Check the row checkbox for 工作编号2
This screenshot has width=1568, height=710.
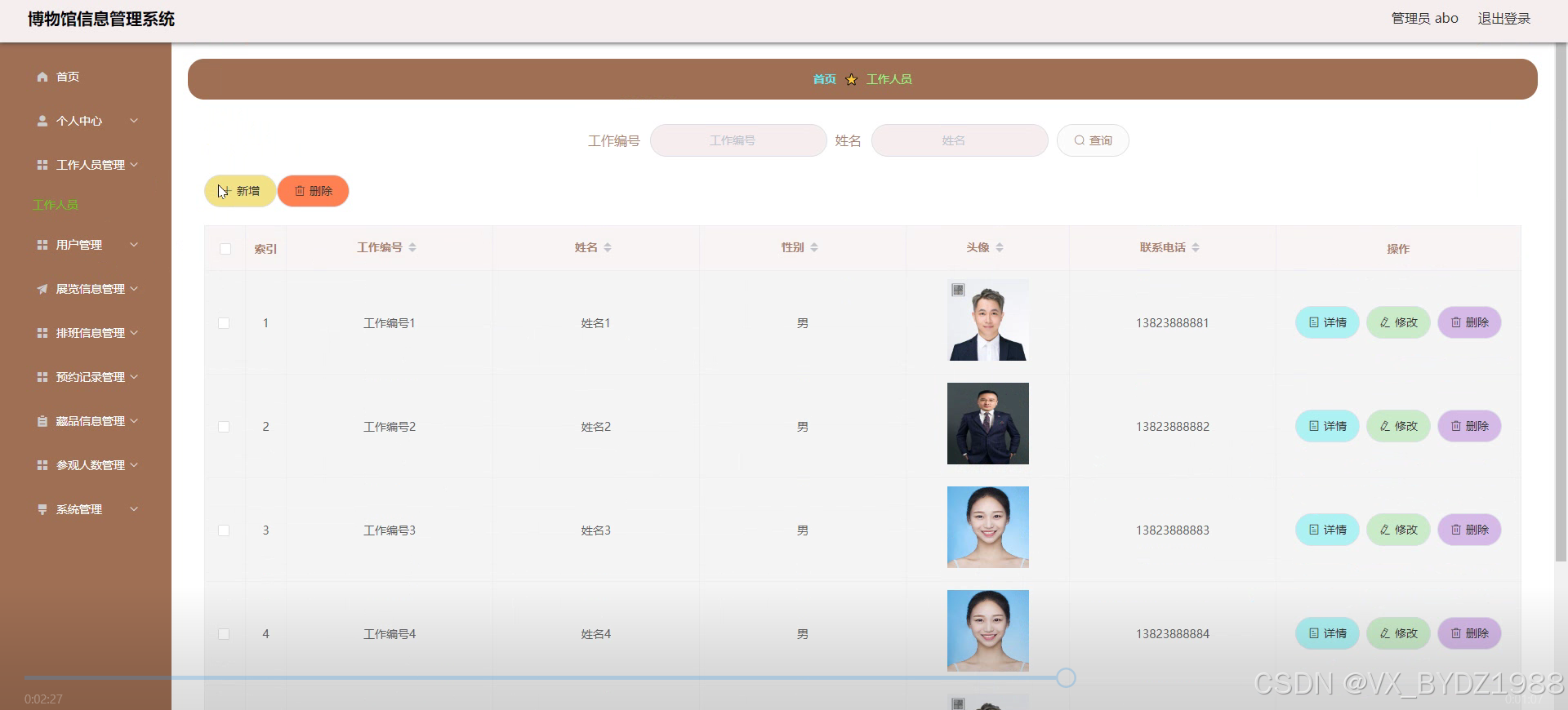click(224, 427)
